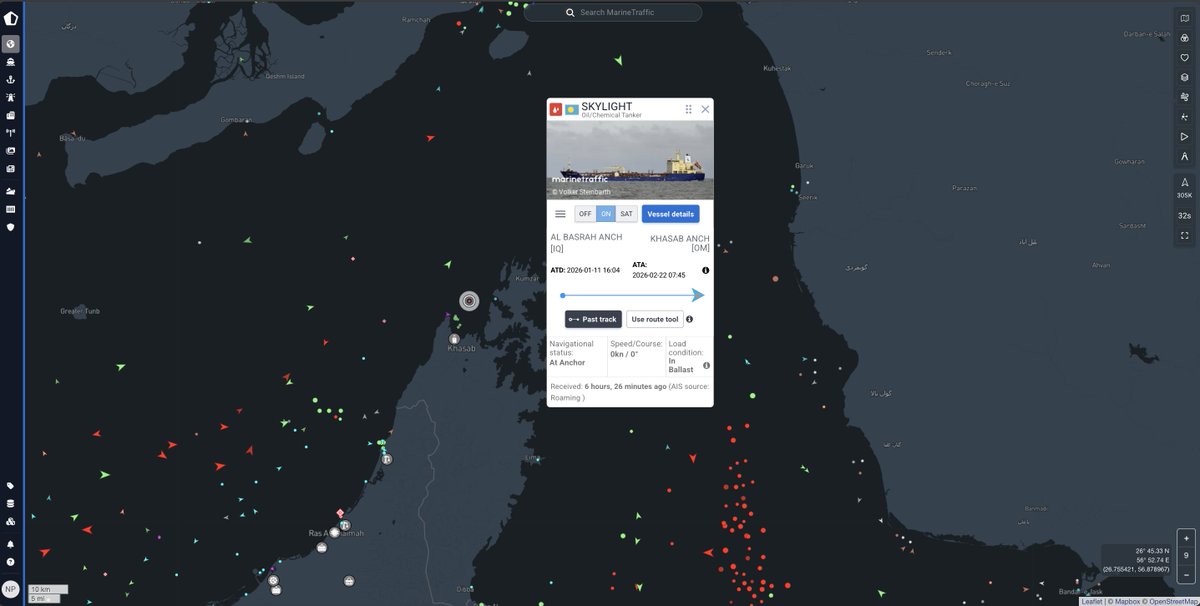Open the help question mark icon
This screenshot has width=1200, height=606.
point(11,562)
